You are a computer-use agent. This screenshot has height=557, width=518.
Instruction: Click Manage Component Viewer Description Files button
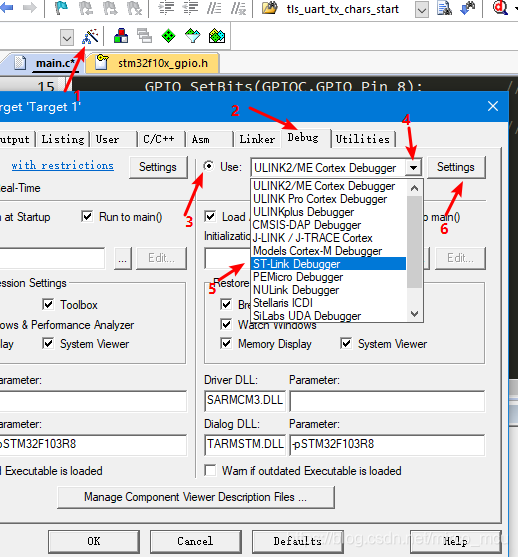coord(196,497)
